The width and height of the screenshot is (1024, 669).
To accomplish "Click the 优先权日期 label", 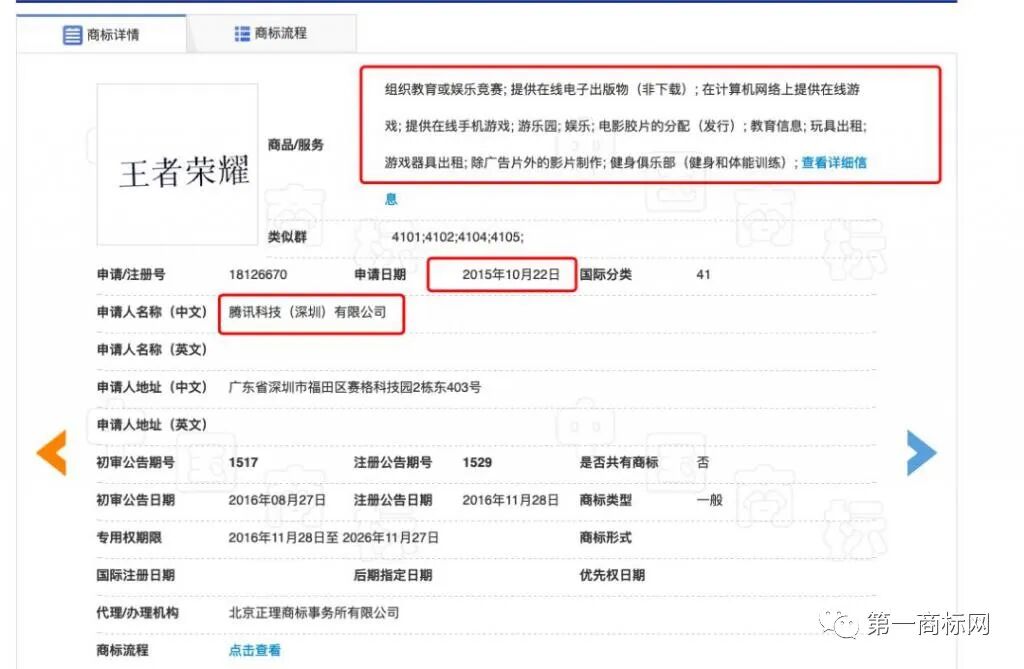I will [613, 575].
